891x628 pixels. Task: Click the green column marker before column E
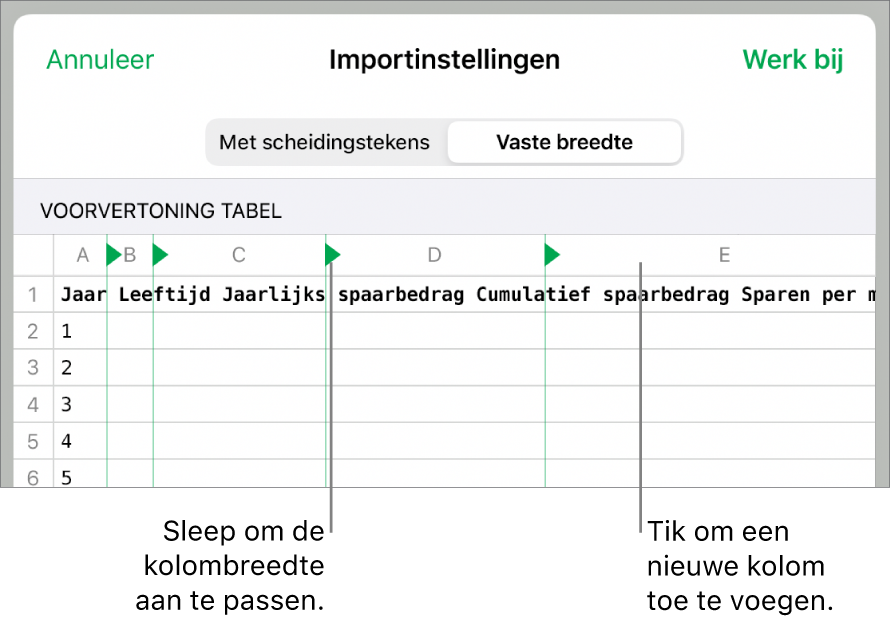coord(552,255)
